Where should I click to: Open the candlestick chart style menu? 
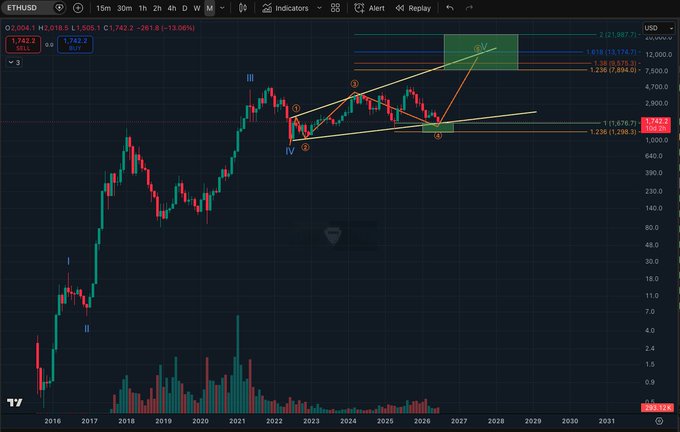(x=243, y=8)
